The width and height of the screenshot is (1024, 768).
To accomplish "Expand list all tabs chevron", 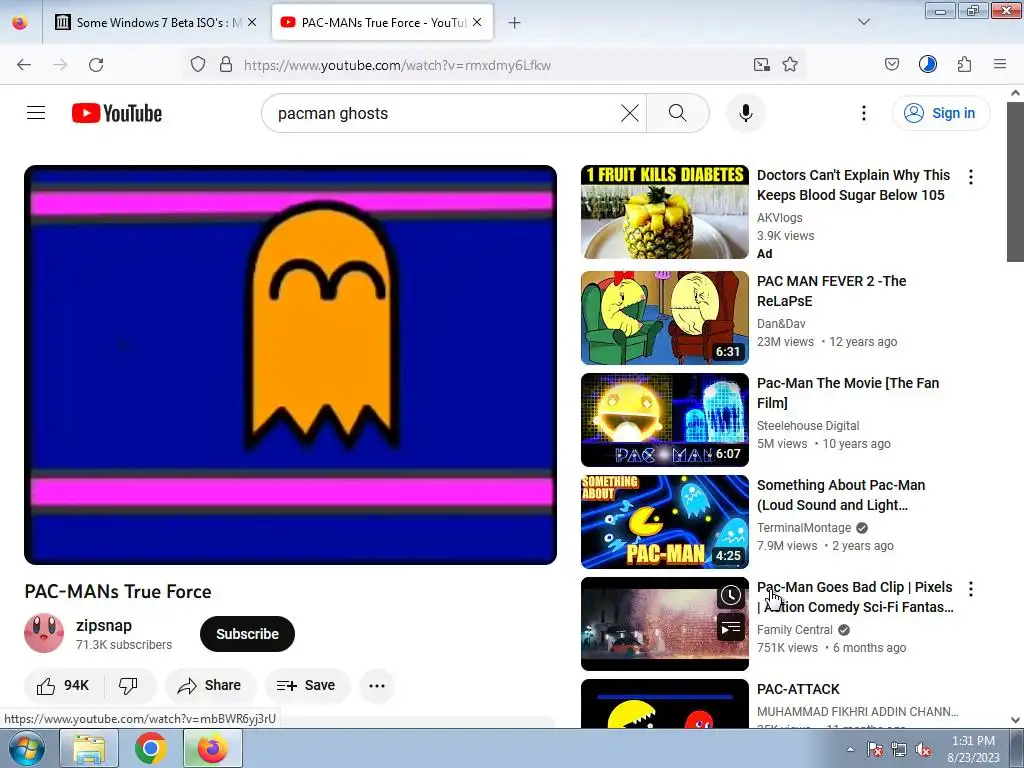I will click(864, 22).
